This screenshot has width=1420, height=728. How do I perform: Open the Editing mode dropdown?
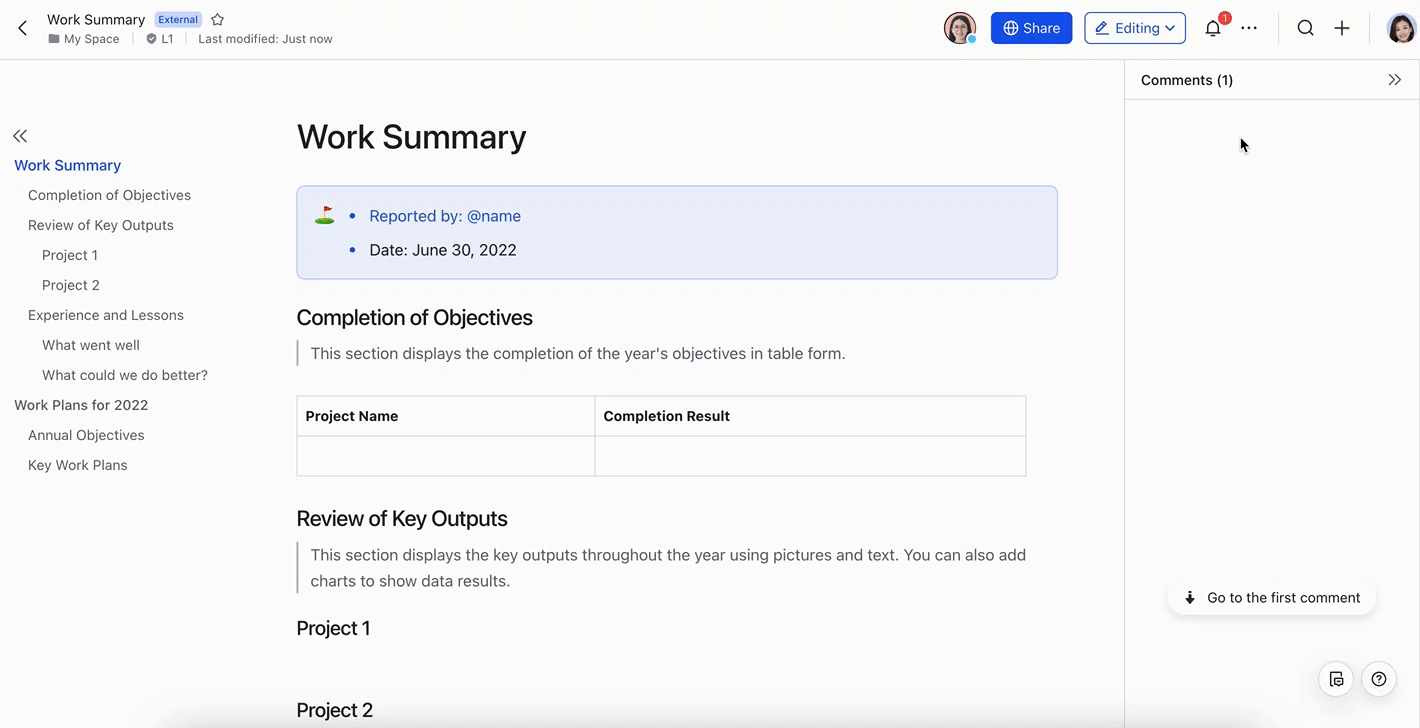point(1135,28)
